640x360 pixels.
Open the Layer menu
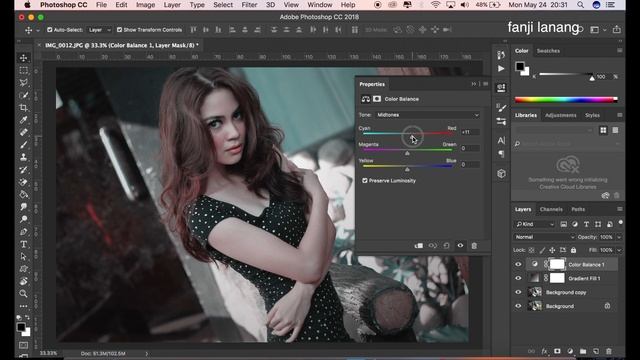[x=172, y=5]
